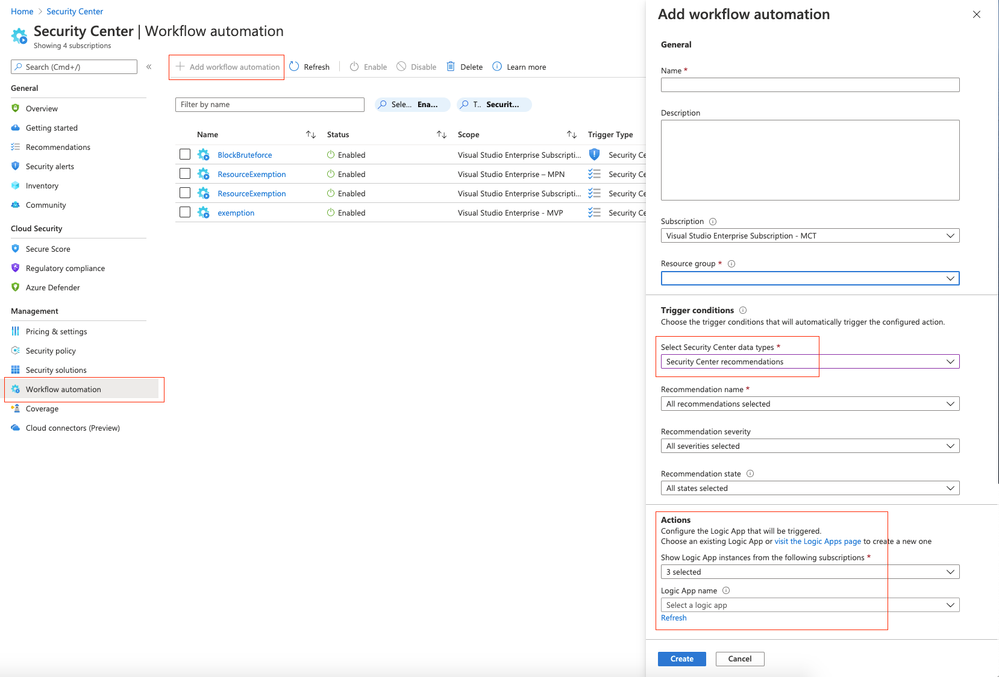Open the Resource group dropdown
Screen dimensions: 999x677
click(x=810, y=278)
